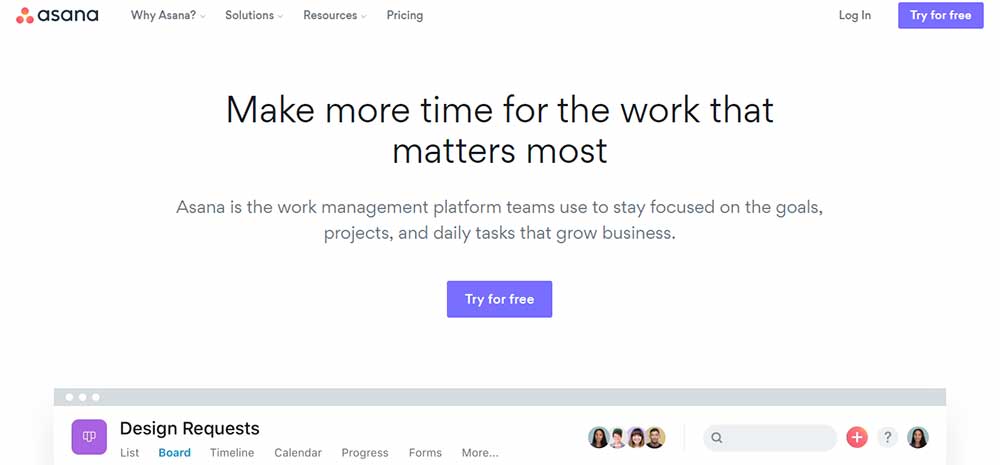Click the search magnifier icon

coord(717,438)
